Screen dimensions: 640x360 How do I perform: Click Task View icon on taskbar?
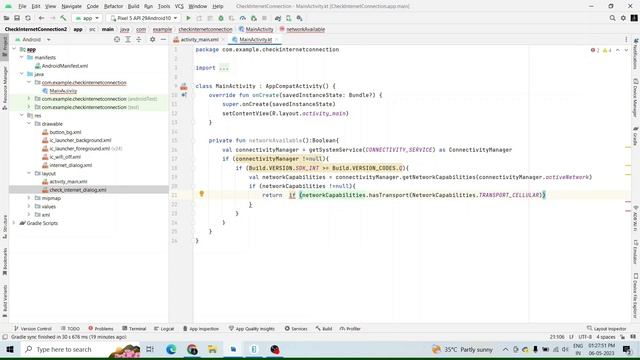150,350
